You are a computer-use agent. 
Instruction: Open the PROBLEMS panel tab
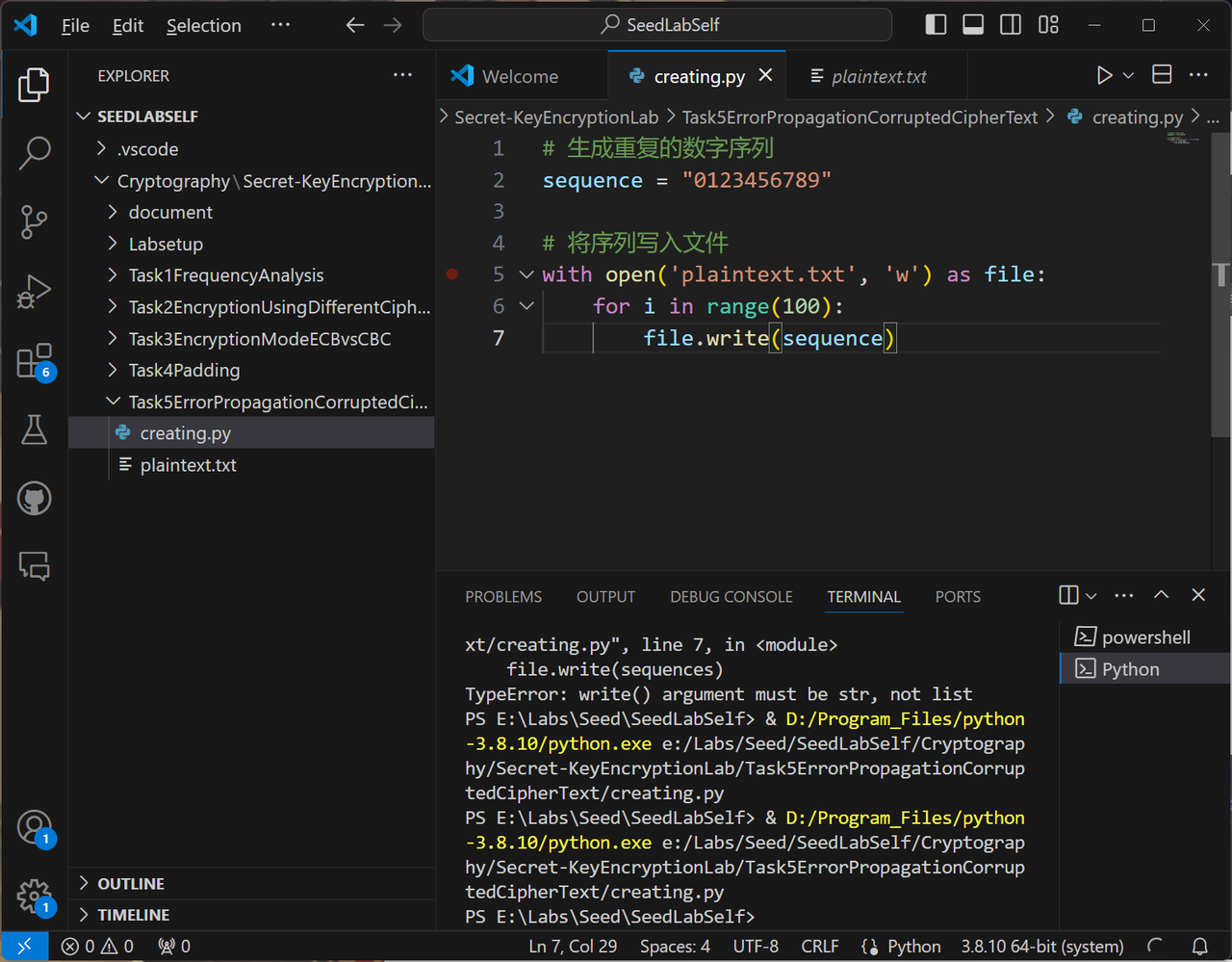503,597
